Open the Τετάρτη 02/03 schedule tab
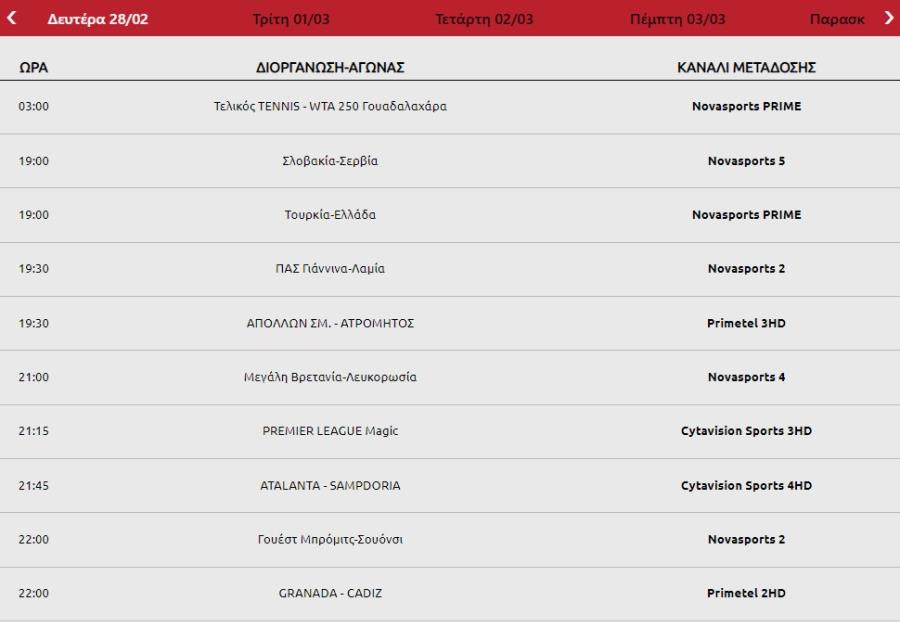900x627 pixels. coord(484,19)
